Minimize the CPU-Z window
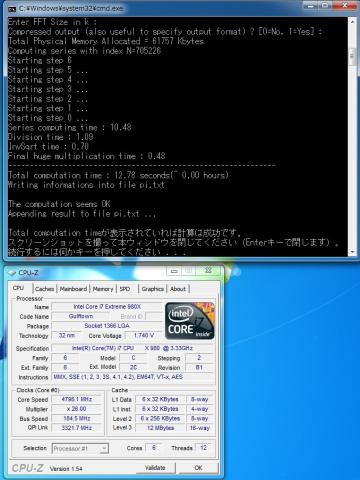Screen dimensions: 360x480 coord(174,271)
